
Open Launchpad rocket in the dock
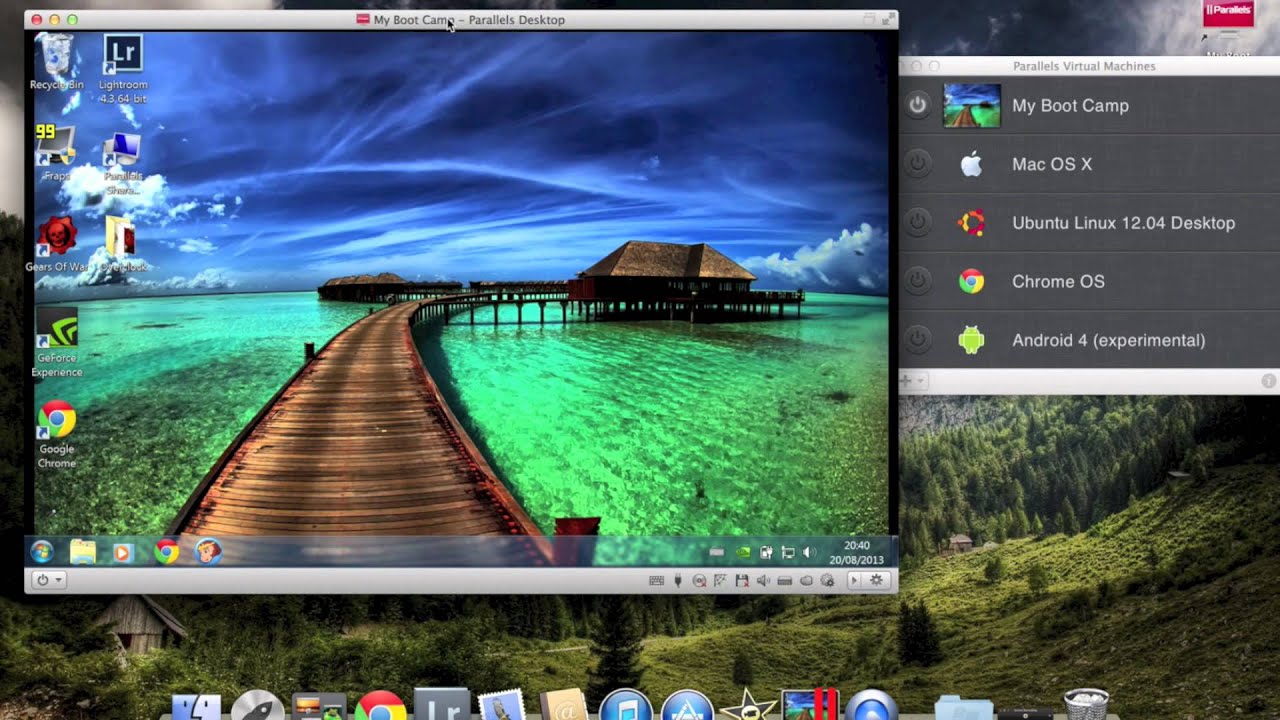tap(257, 706)
